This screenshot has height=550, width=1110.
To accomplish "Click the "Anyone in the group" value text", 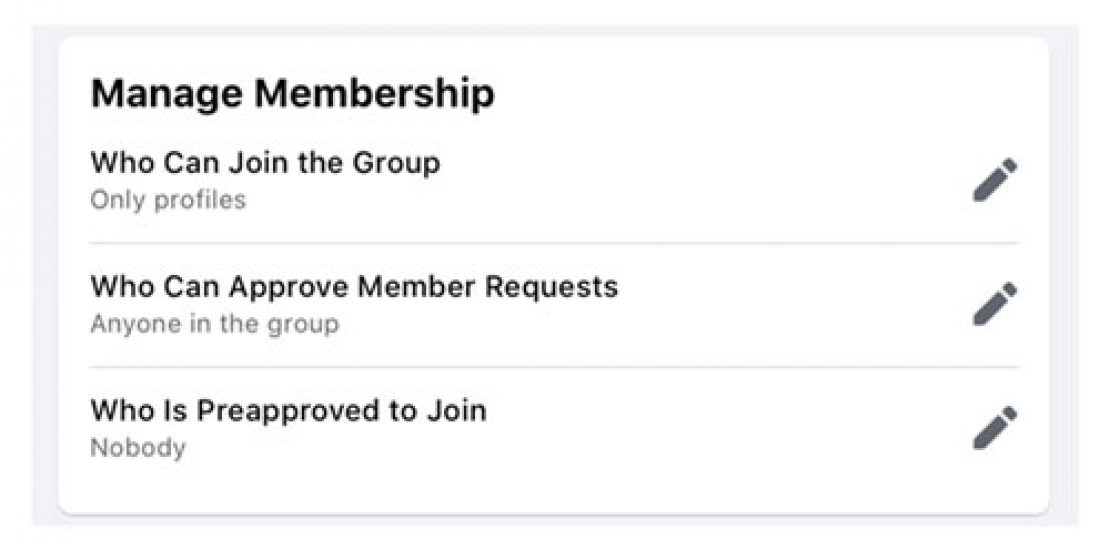I will 214,324.
